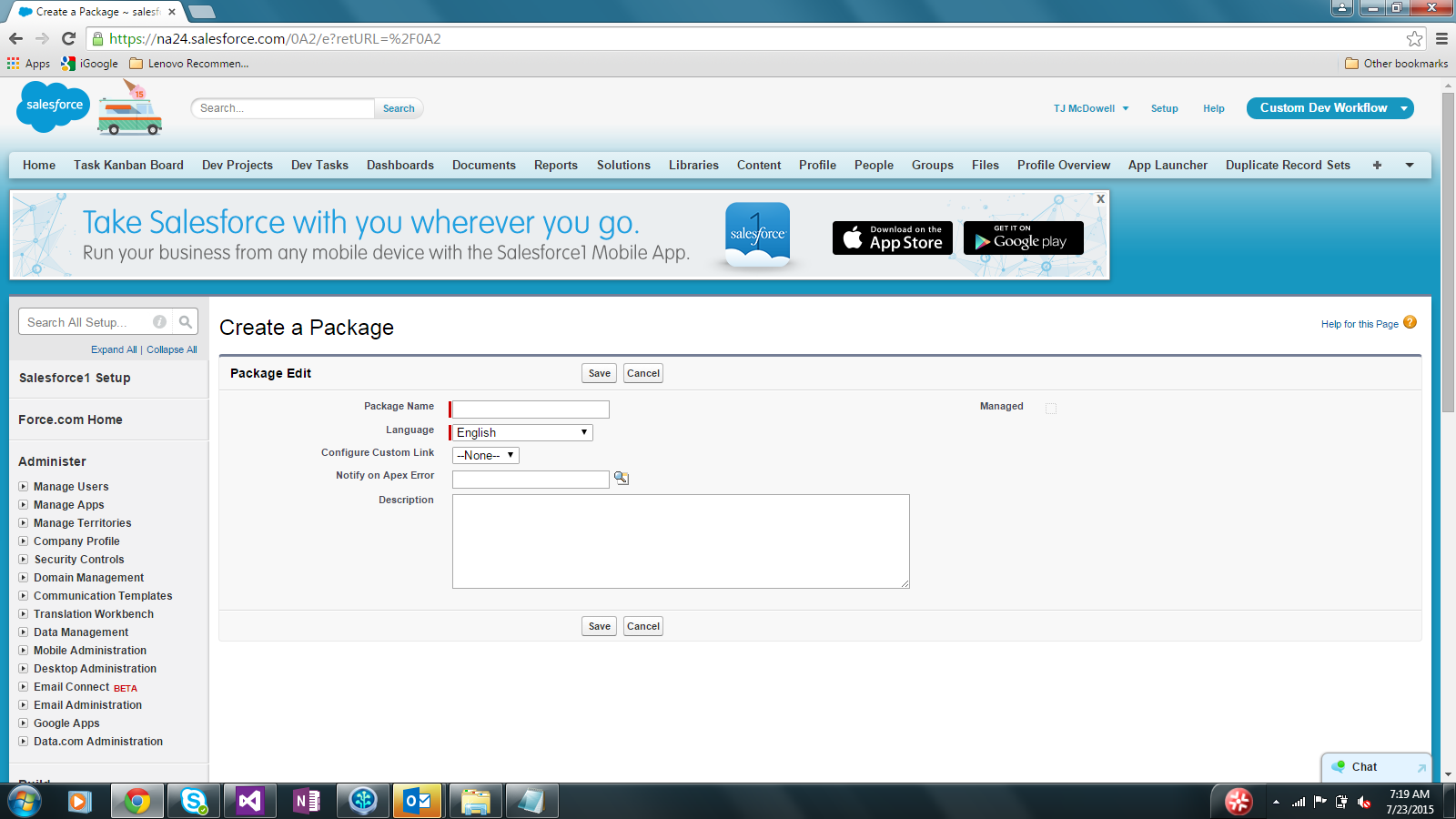1456x819 pixels.
Task: Click the Search All Setup field
Action: point(86,322)
